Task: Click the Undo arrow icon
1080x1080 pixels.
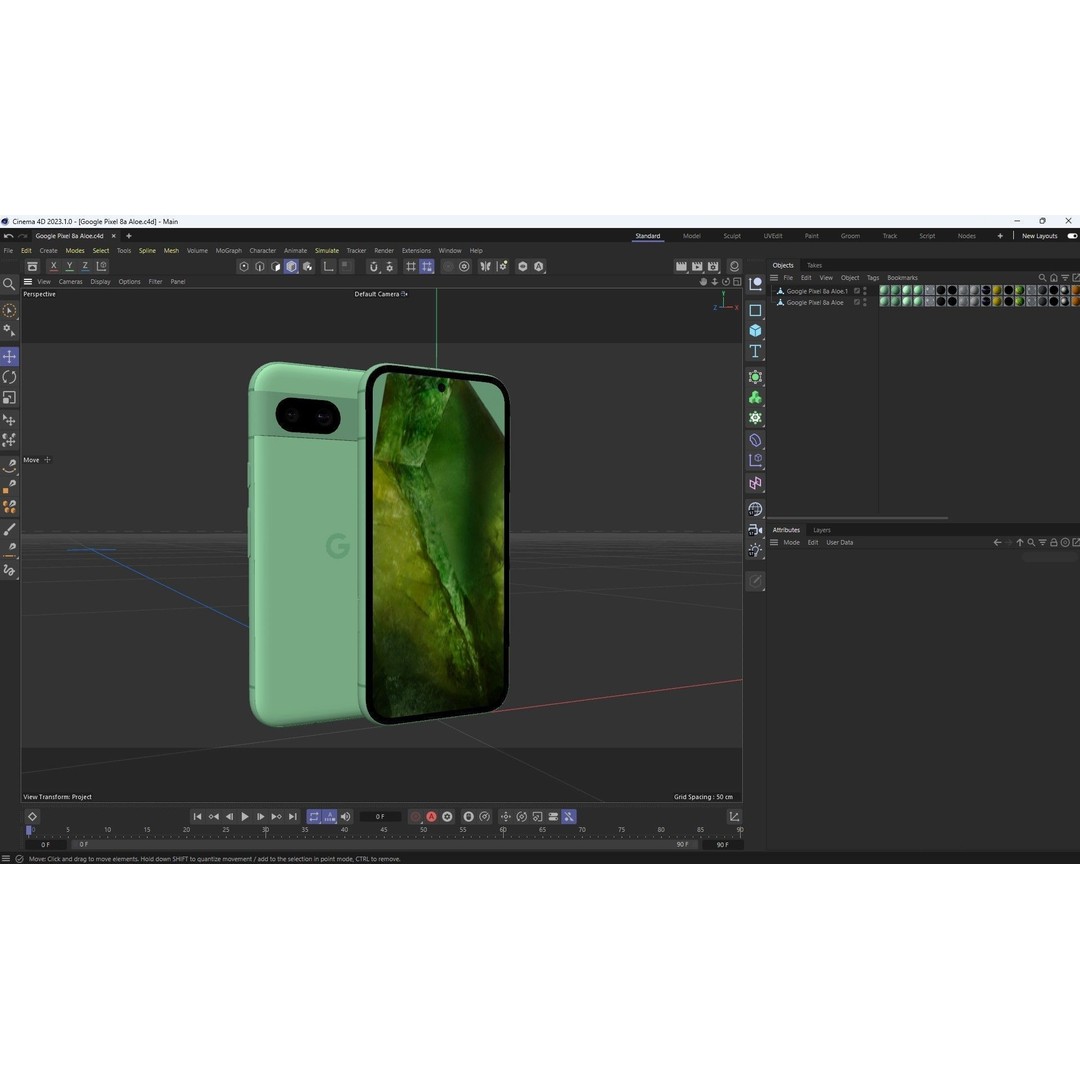Action: click(8, 236)
